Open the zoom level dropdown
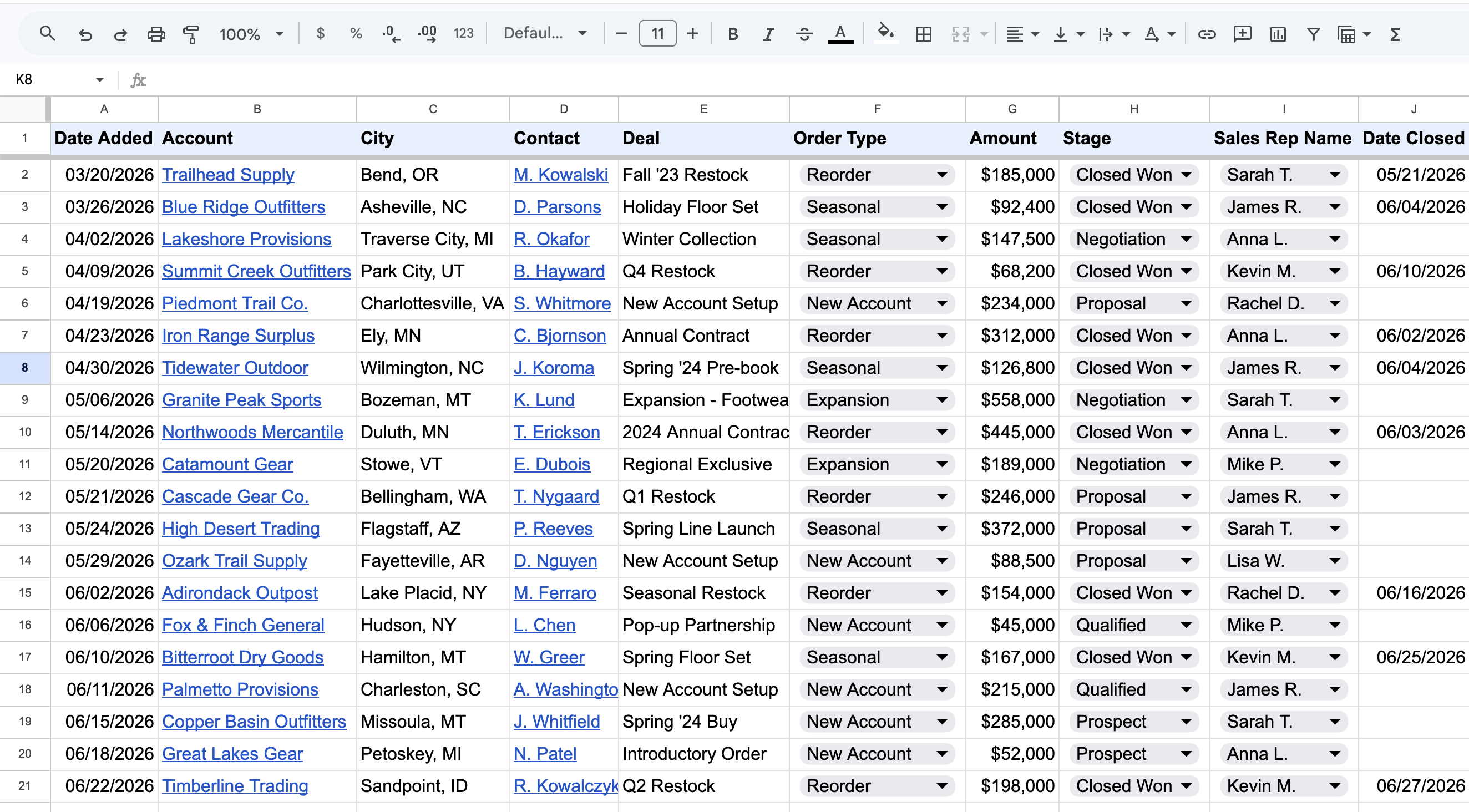 (251, 34)
